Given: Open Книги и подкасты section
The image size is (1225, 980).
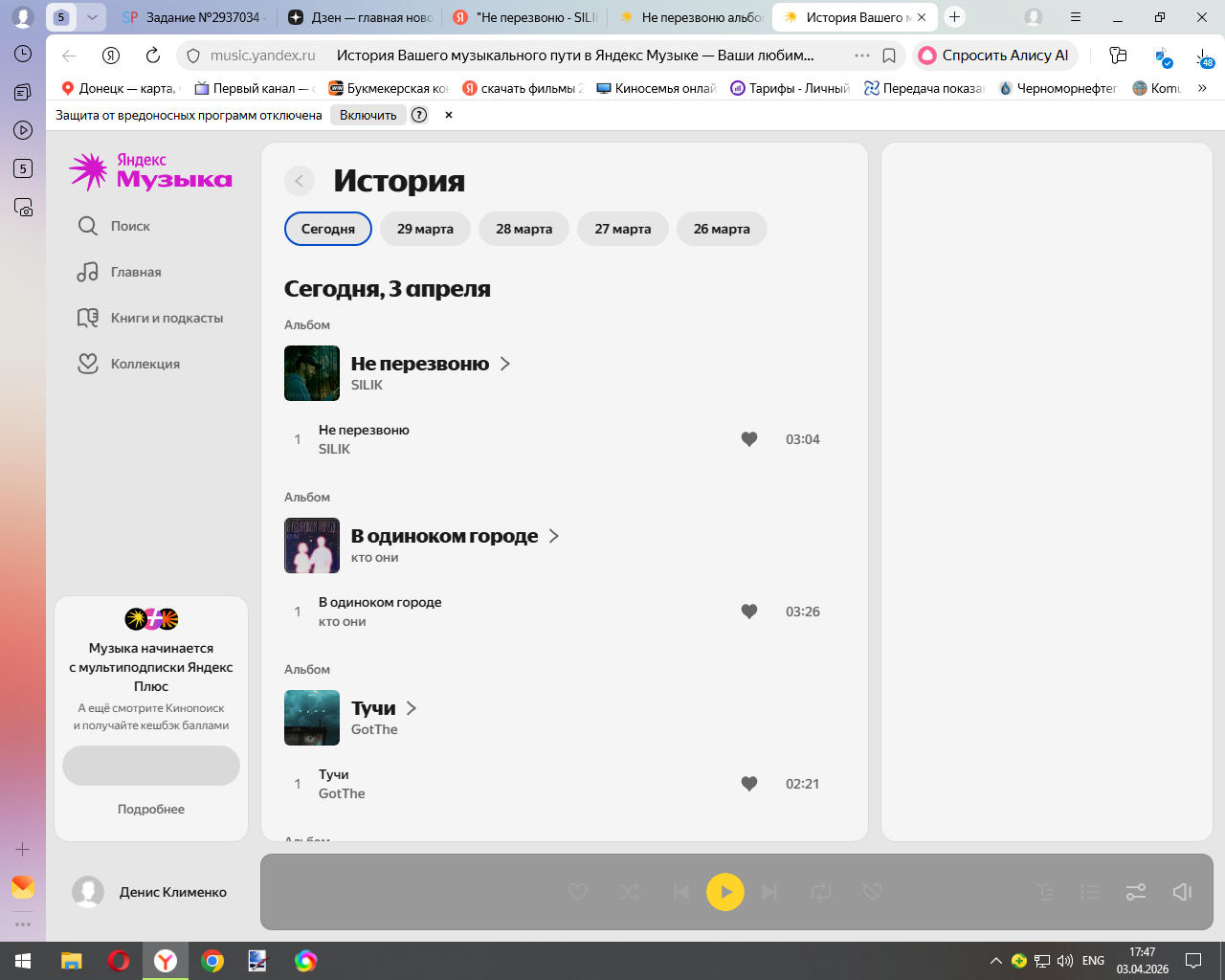Looking at the screenshot, I should coord(150,318).
